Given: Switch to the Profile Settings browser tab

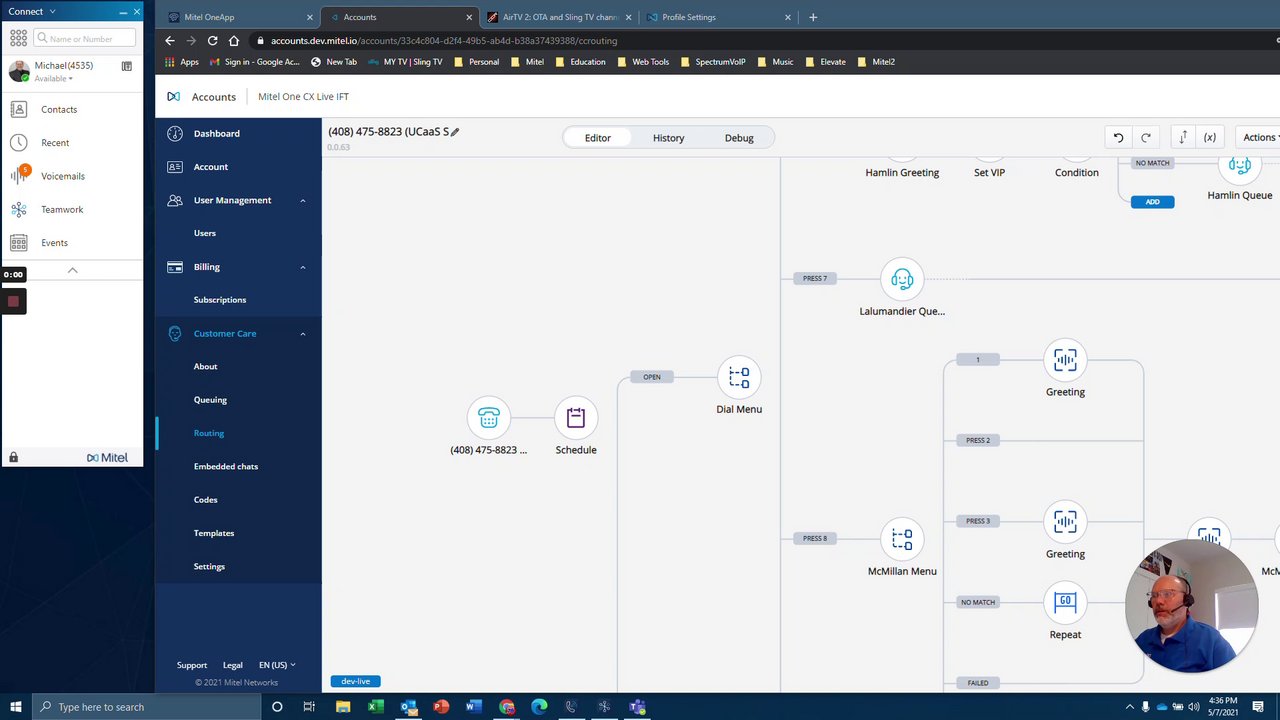Looking at the screenshot, I should pyautogui.click(x=717, y=17).
